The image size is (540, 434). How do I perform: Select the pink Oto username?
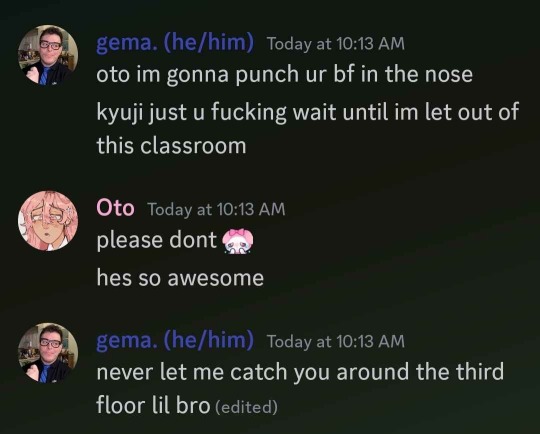pos(115,208)
